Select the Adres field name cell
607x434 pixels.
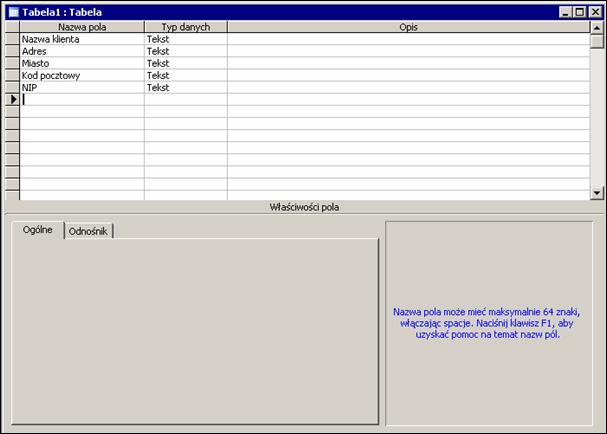(x=82, y=51)
